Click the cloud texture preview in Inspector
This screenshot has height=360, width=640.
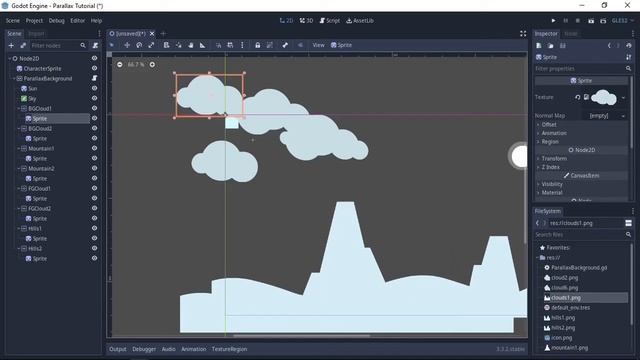tap(604, 98)
